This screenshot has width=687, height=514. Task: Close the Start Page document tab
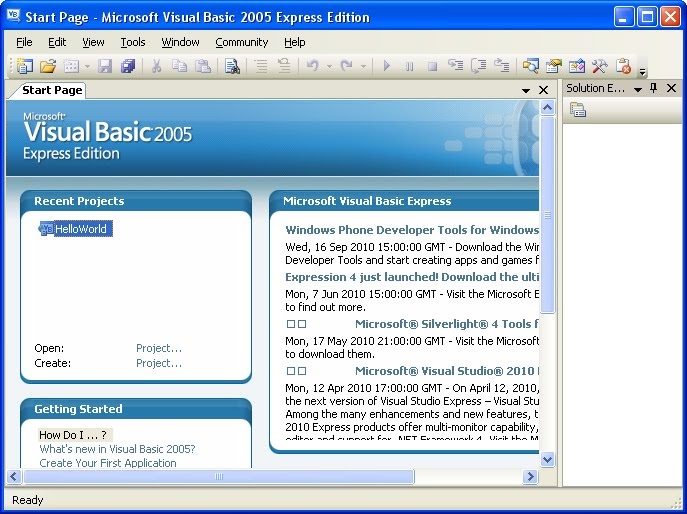tap(543, 90)
